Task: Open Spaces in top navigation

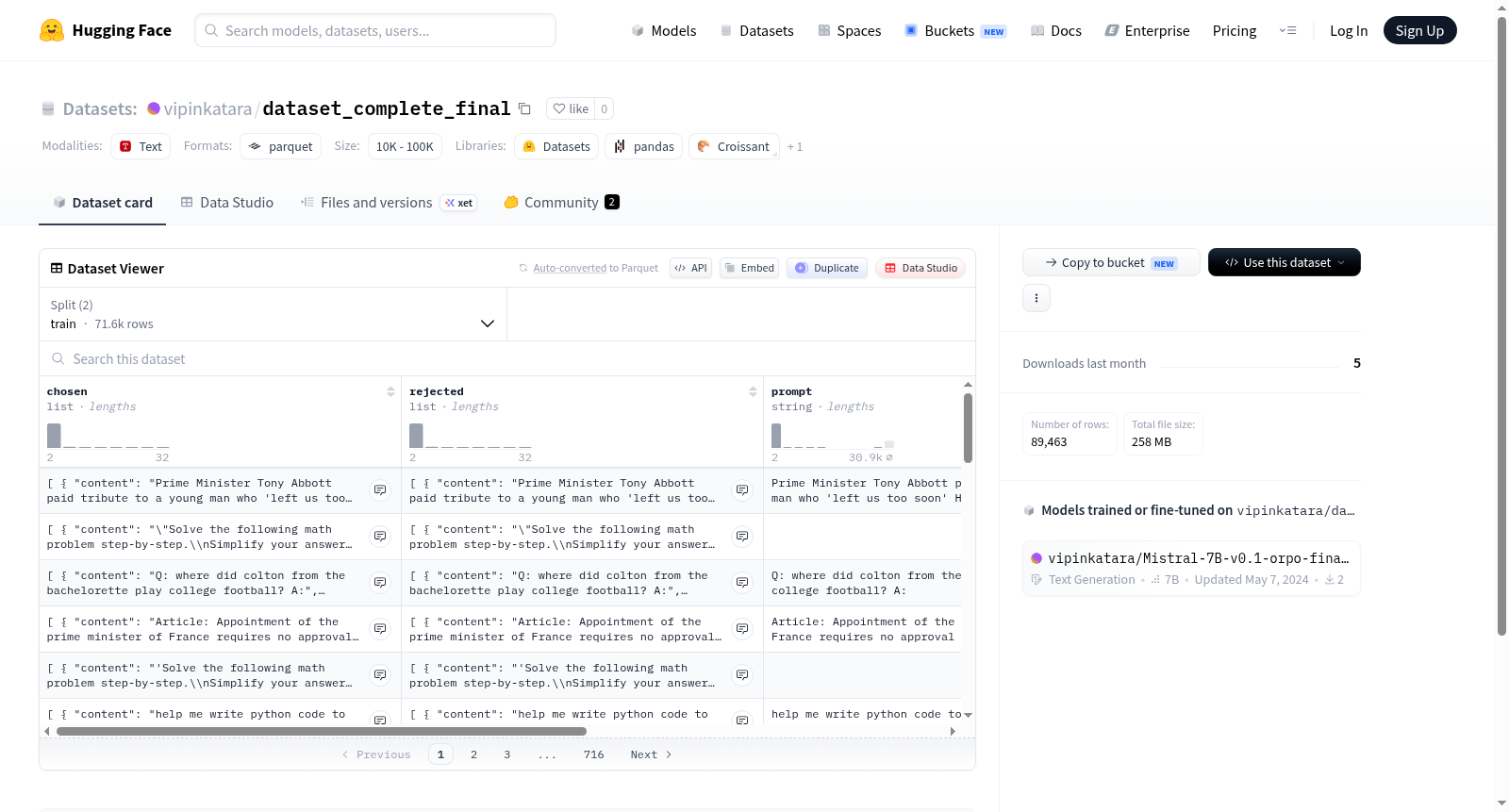Action: 850,31
